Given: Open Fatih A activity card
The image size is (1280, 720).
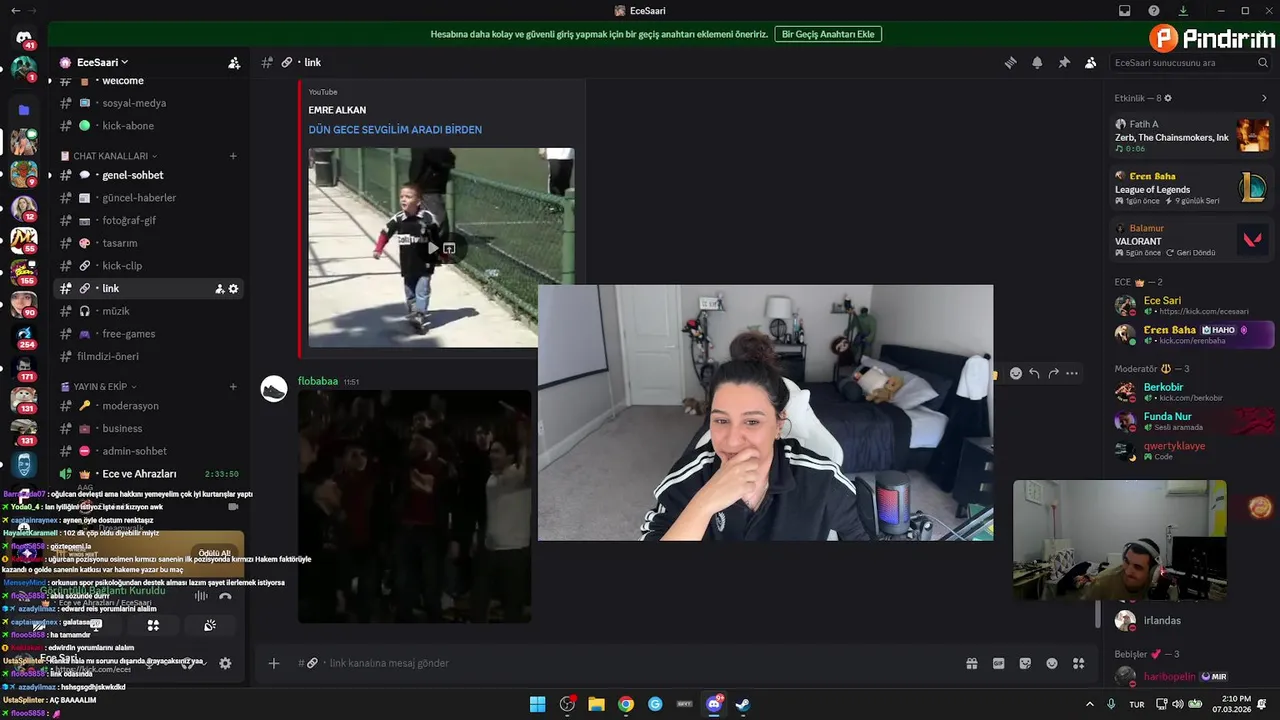Looking at the screenshot, I should pos(1192,135).
